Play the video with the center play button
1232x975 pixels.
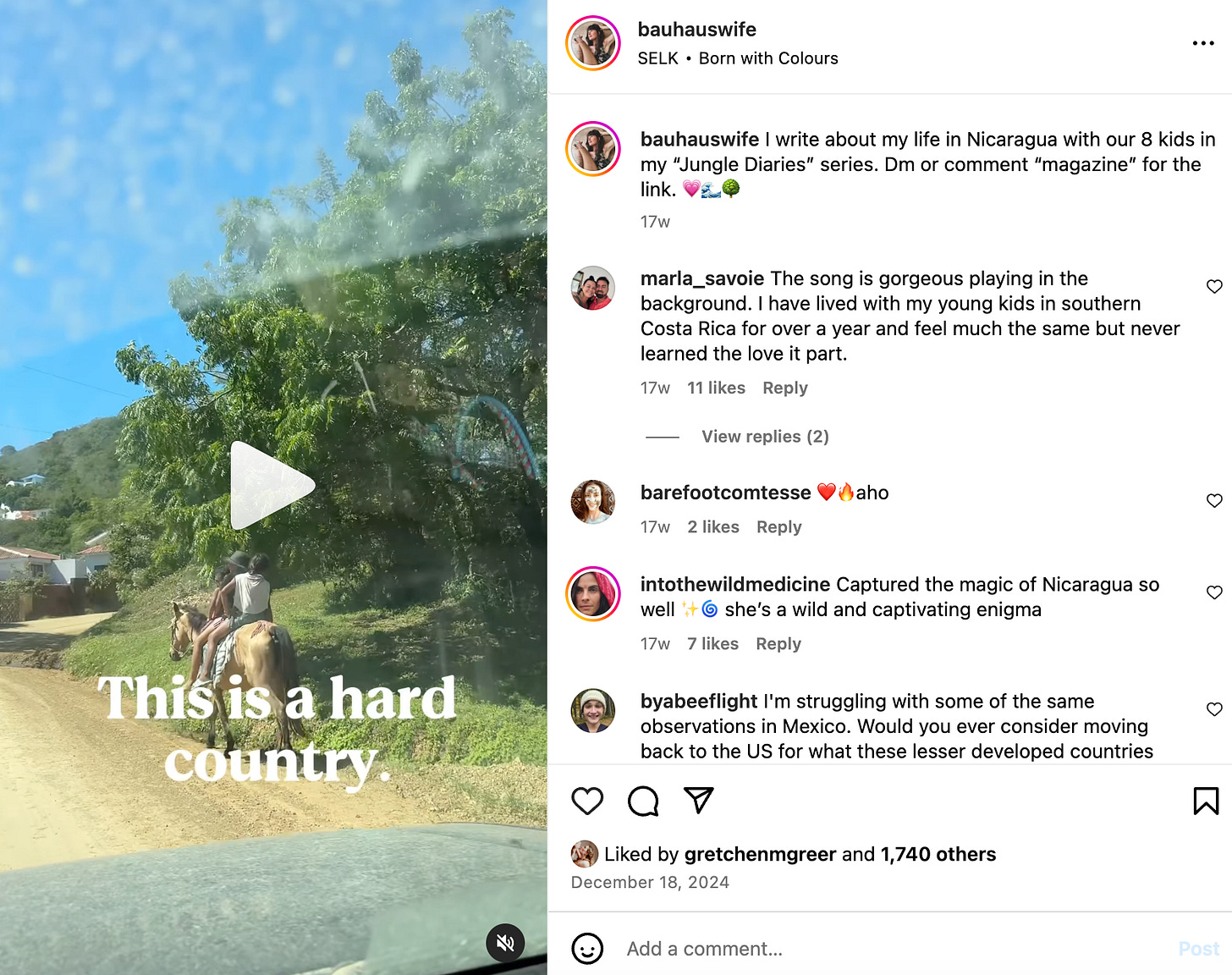pos(272,485)
